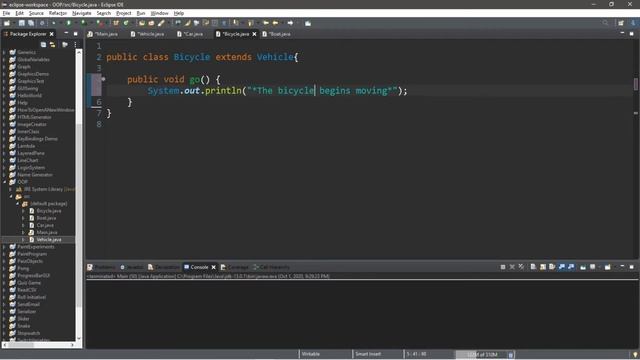Click the Forward navigation arrow in toolbar
The width and height of the screenshot is (640, 360).
tap(290, 23)
